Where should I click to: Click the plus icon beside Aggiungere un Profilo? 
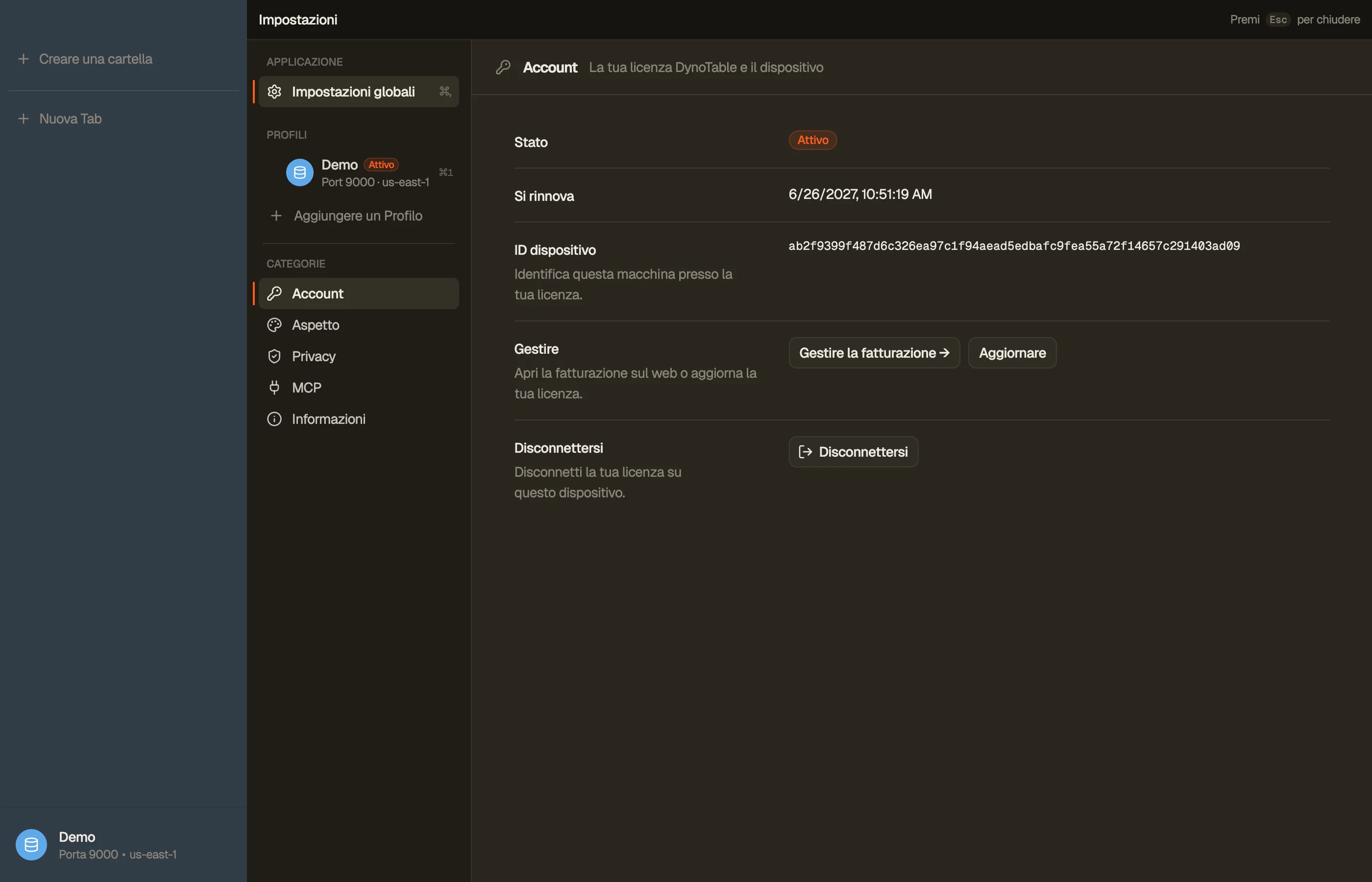pyautogui.click(x=276, y=216)
